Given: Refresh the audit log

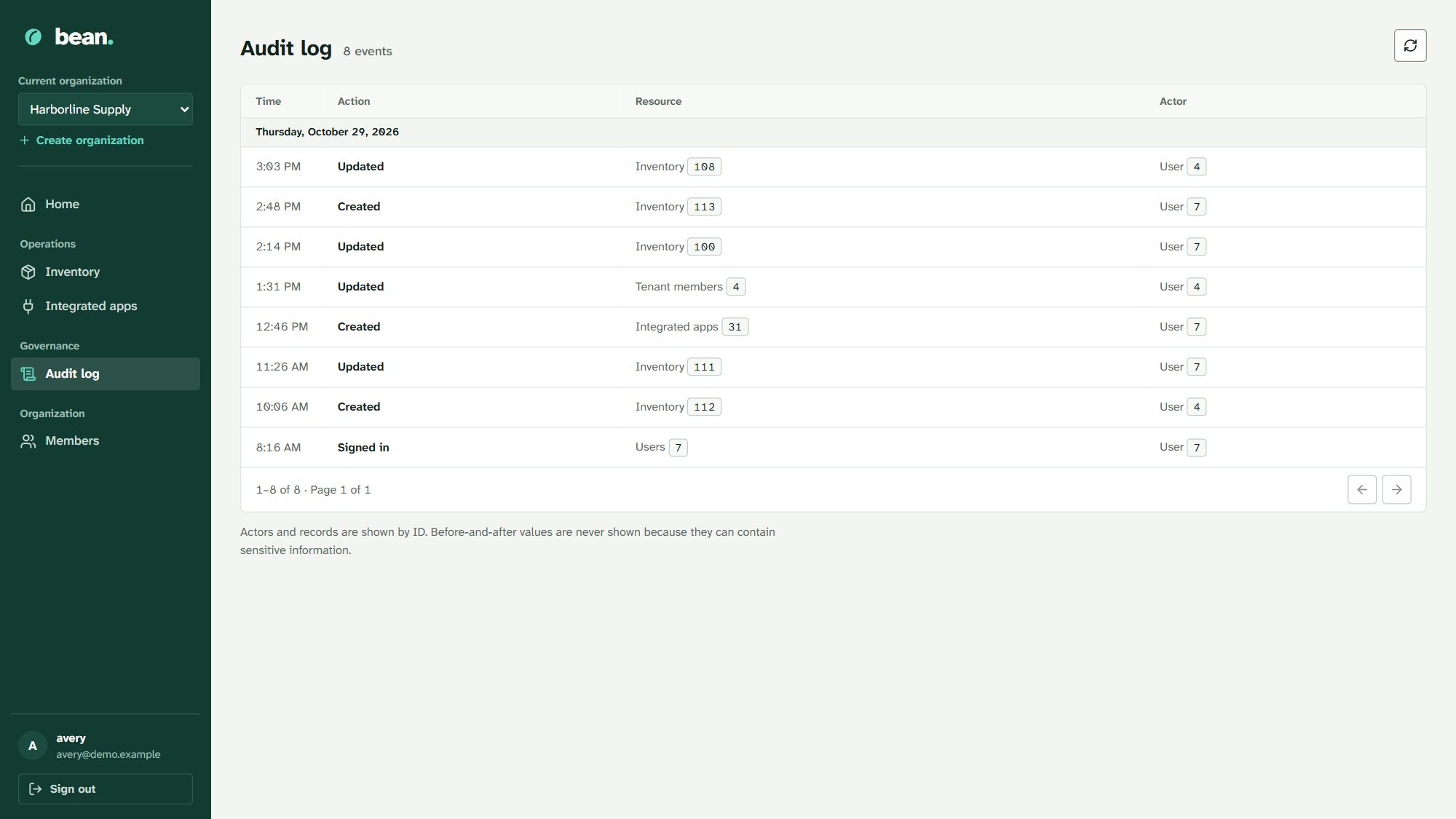Looking at the screenshot, I should 1410,45.
